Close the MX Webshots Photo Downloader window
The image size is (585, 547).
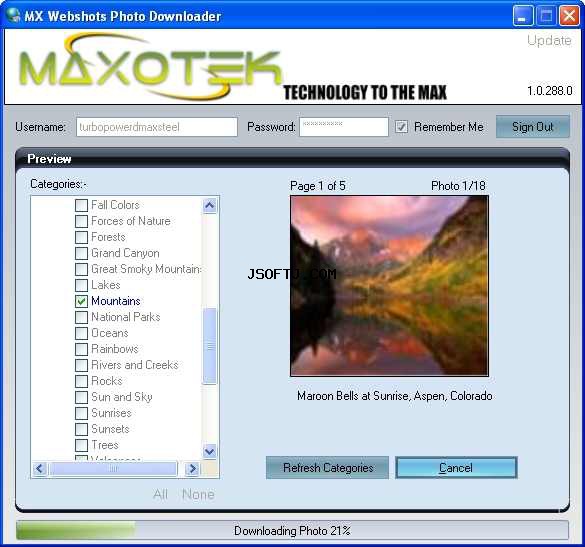[569, 16]
